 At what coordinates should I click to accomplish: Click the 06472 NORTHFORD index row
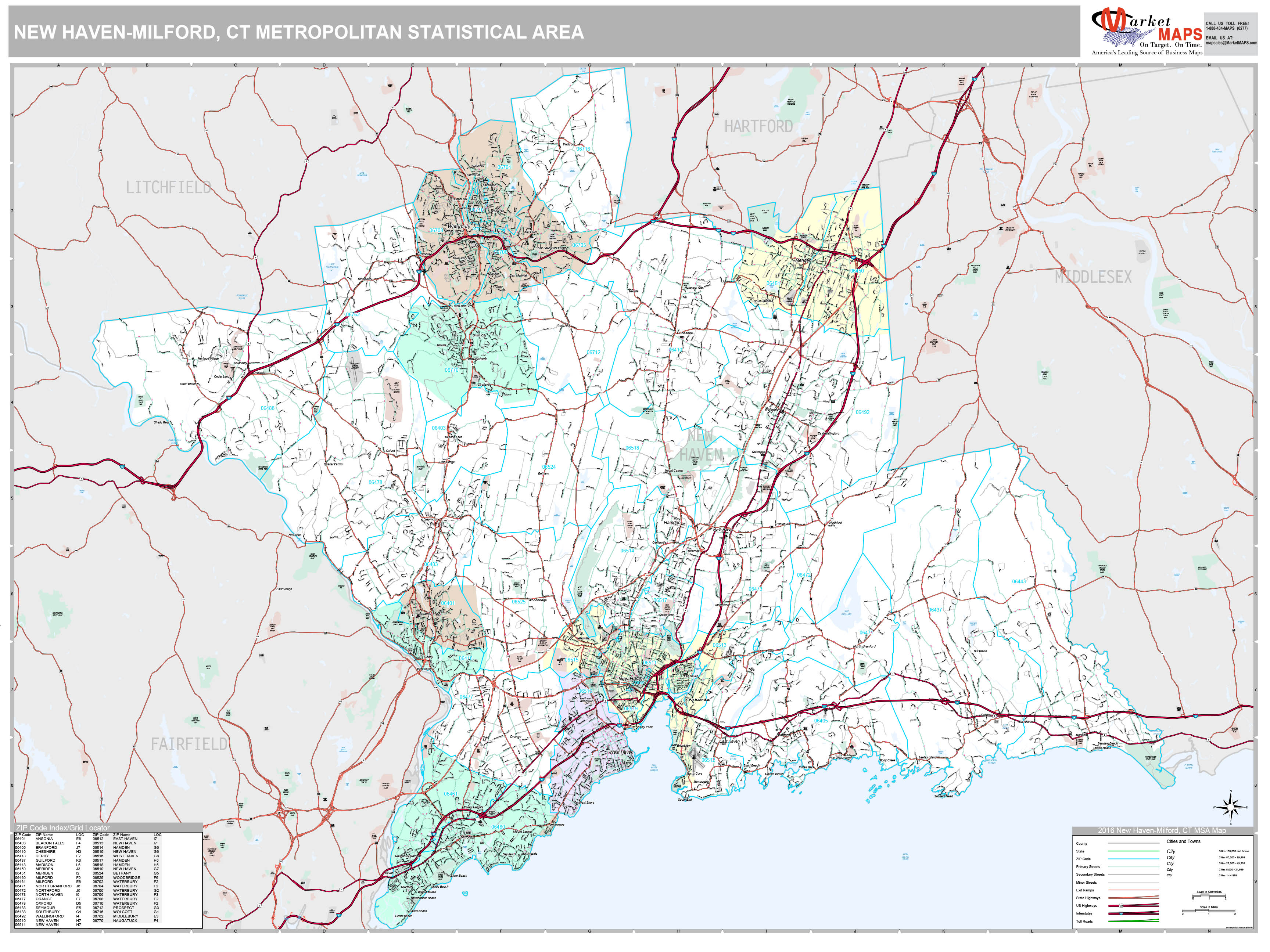click(x=48, y=891)
